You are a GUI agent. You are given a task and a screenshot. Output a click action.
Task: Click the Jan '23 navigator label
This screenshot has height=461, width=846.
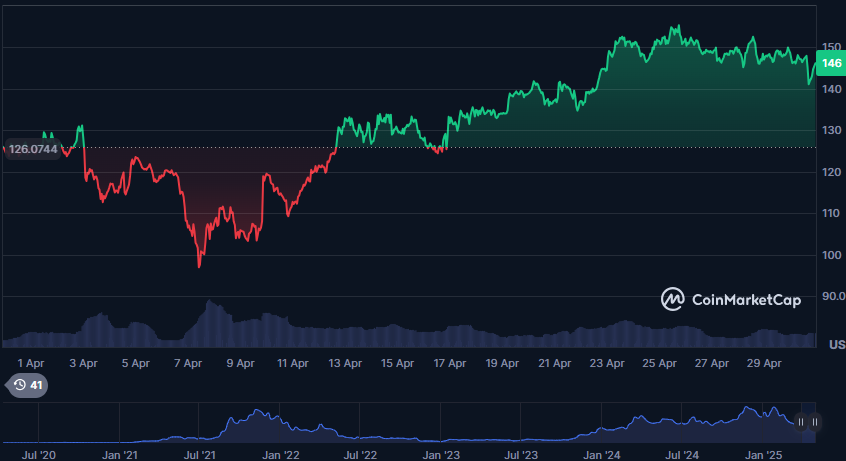tap(441, 454)
